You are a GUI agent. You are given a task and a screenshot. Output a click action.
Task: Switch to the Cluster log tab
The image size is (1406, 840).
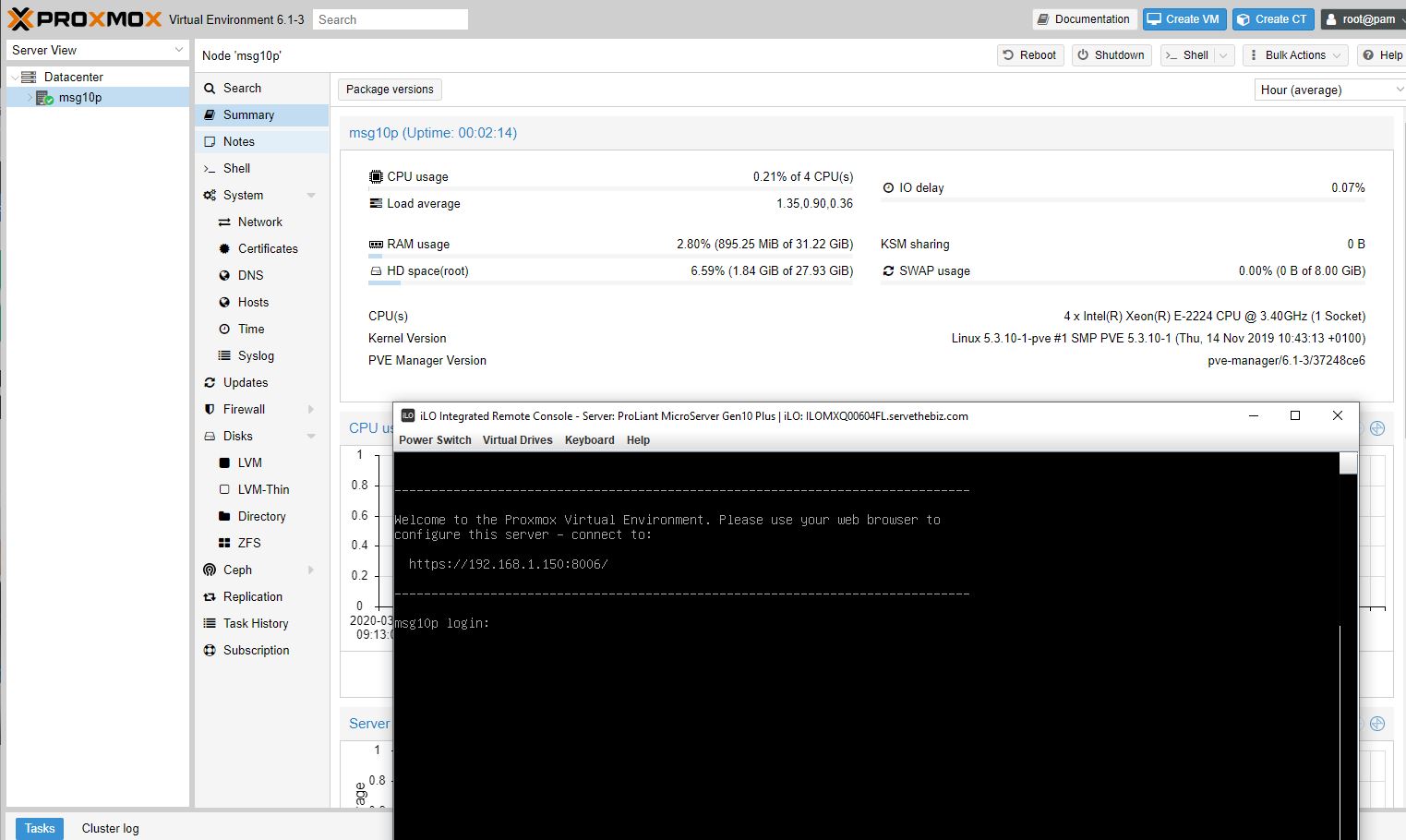tap(110, 828)
